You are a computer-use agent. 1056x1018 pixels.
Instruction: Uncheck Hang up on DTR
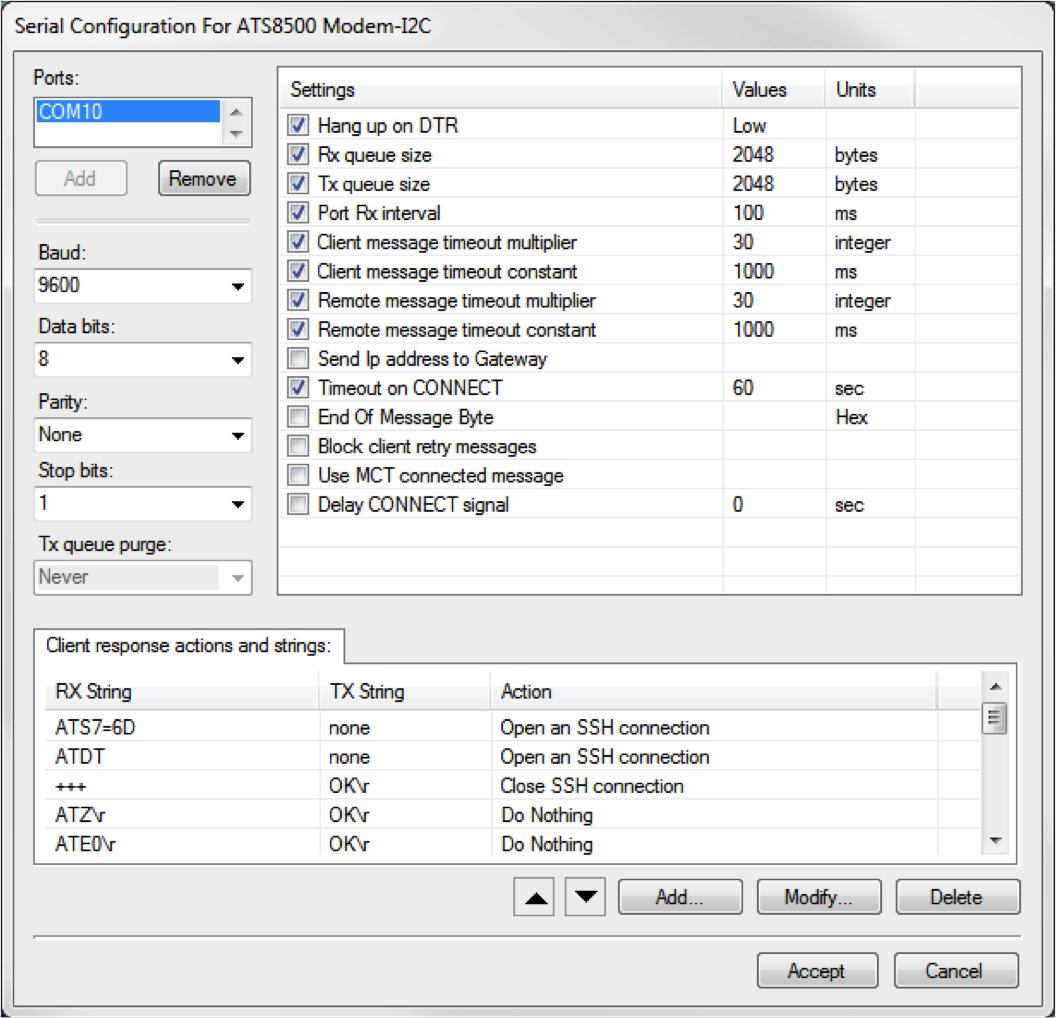pos(298,126)
